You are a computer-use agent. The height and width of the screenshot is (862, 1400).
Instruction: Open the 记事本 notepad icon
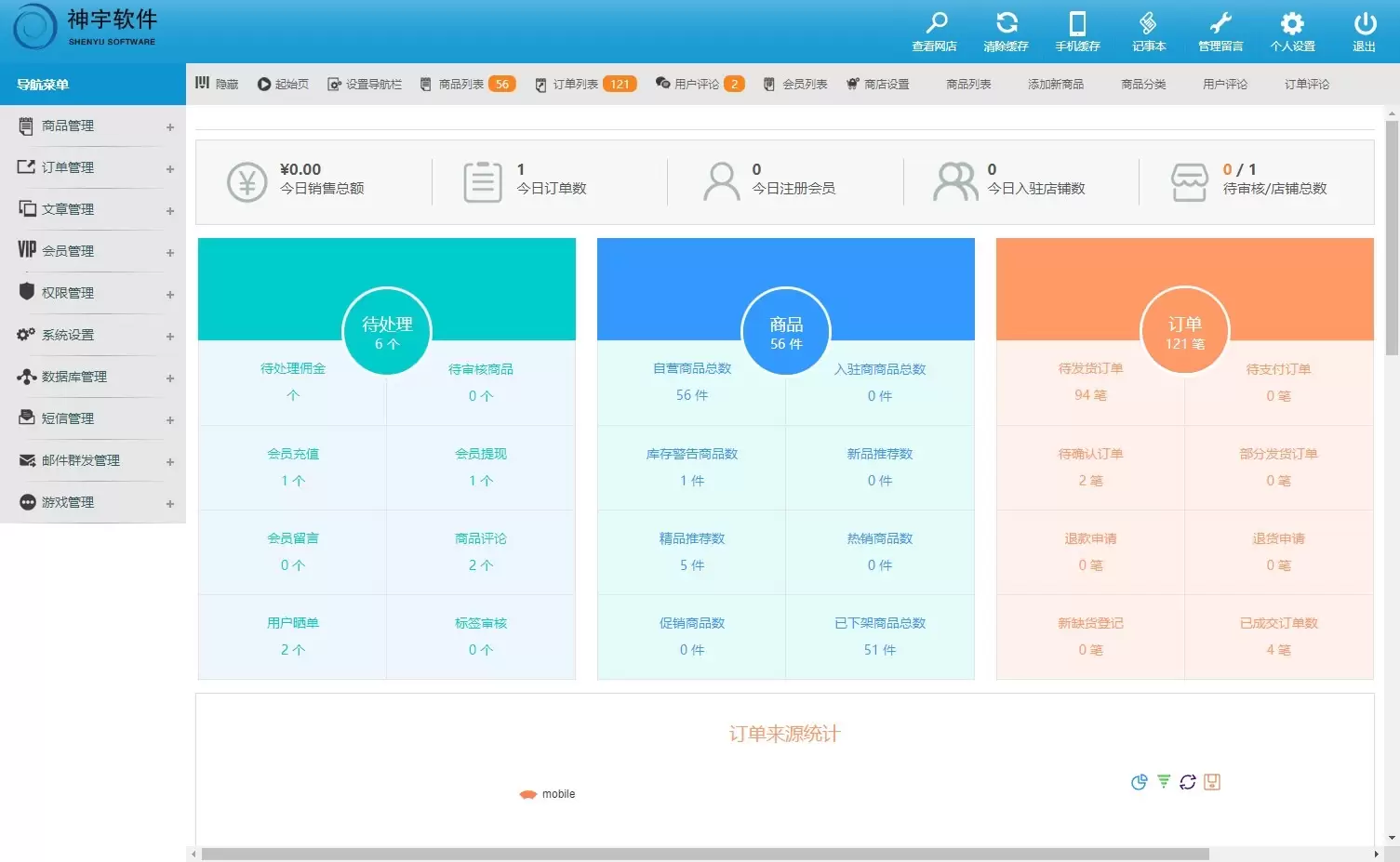(x=1149, y=24)
